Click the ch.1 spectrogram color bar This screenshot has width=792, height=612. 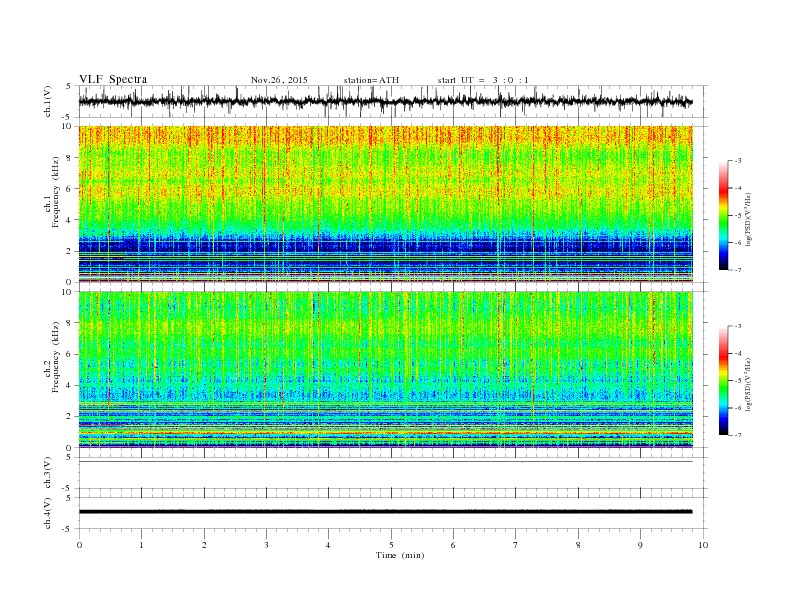[x=723, y=215]
